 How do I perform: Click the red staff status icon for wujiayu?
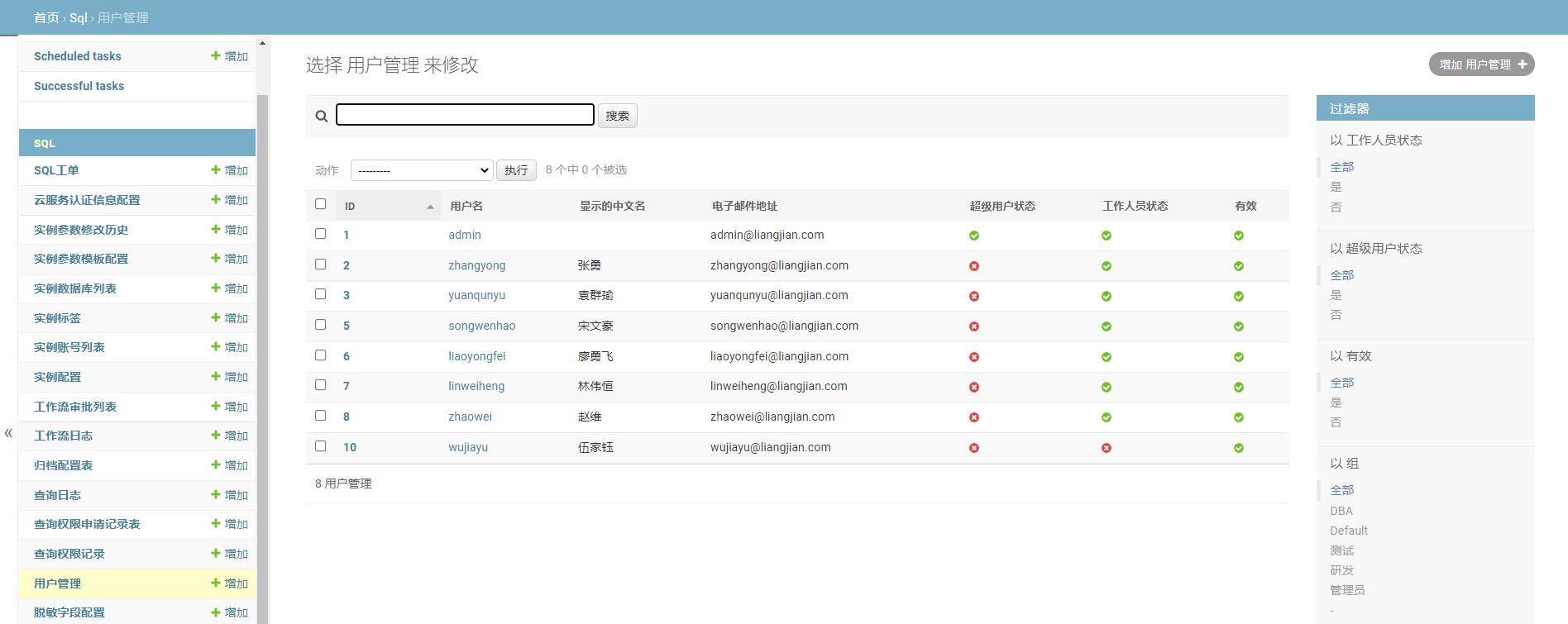pos(1106,448)
